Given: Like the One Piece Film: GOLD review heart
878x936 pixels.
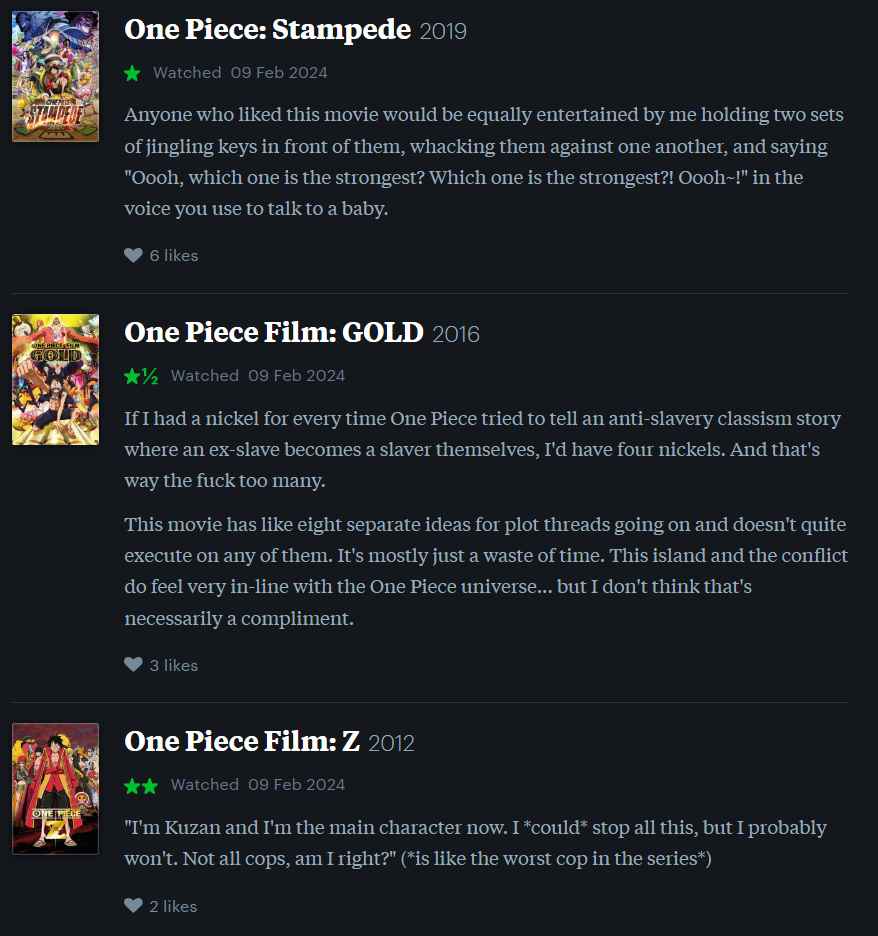Looking at the screenshot, I should [x=133, y=665].
